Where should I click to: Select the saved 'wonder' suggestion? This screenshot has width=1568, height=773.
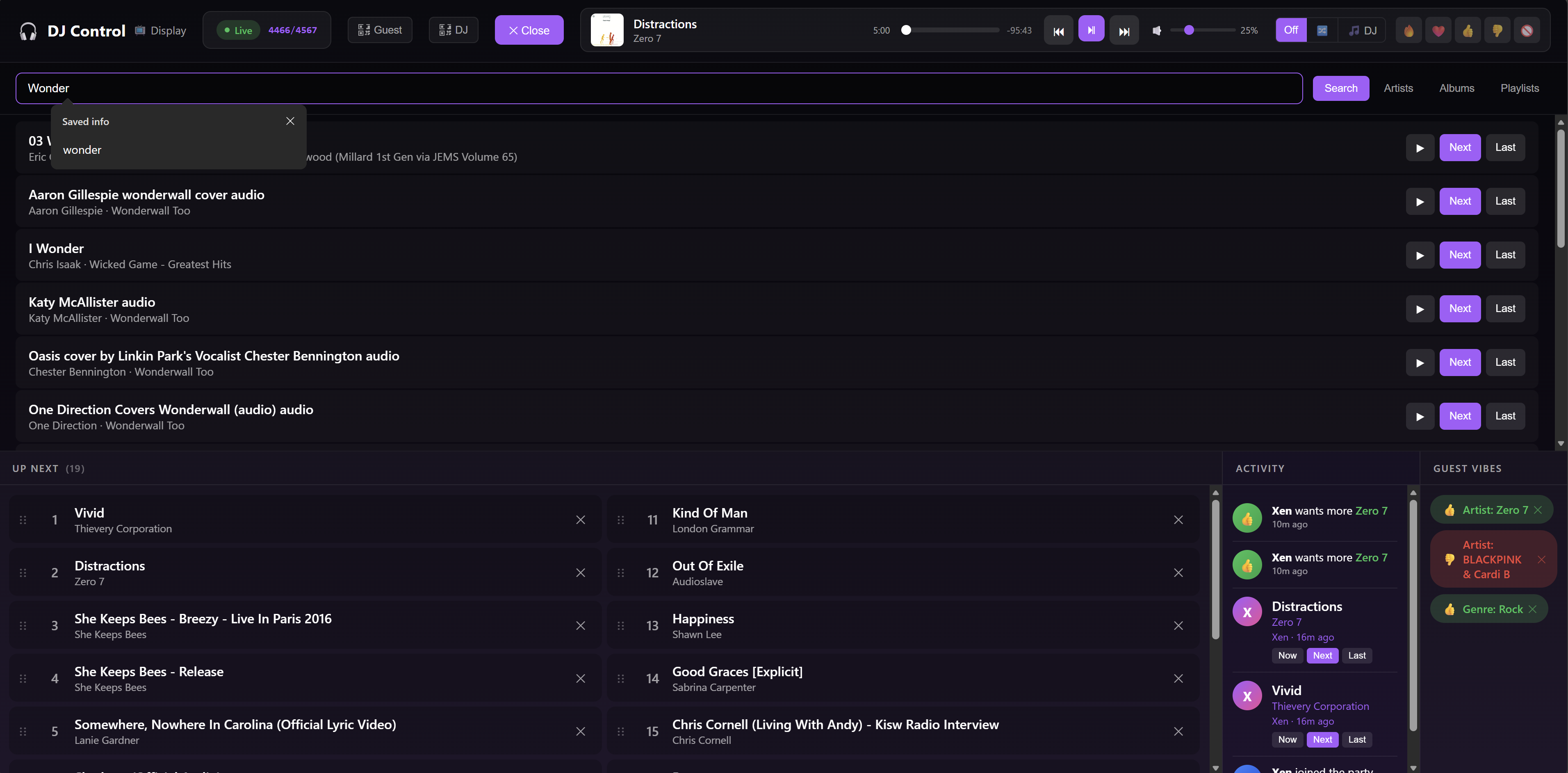click(82, 150)
